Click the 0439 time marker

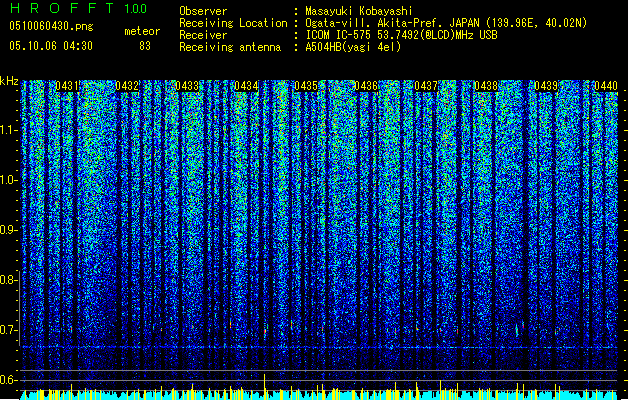pos(546,86)
